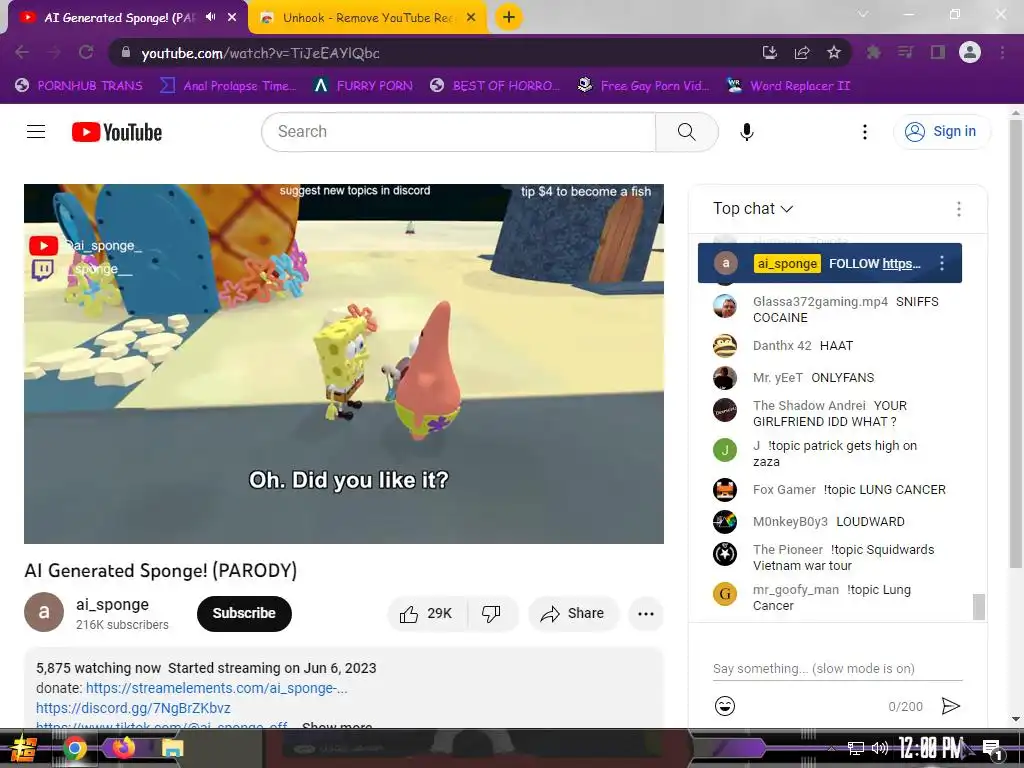Share the AI Generated Sponge video
This screenshot has width=1024, height=768.
[573, 613]
